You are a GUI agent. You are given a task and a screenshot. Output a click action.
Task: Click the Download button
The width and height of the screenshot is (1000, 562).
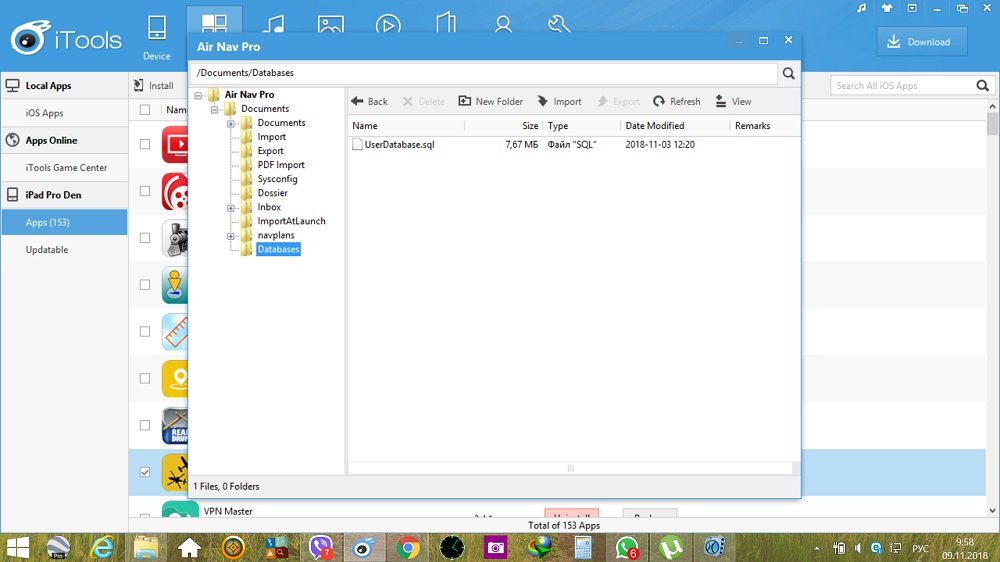(x=921, y=41)
